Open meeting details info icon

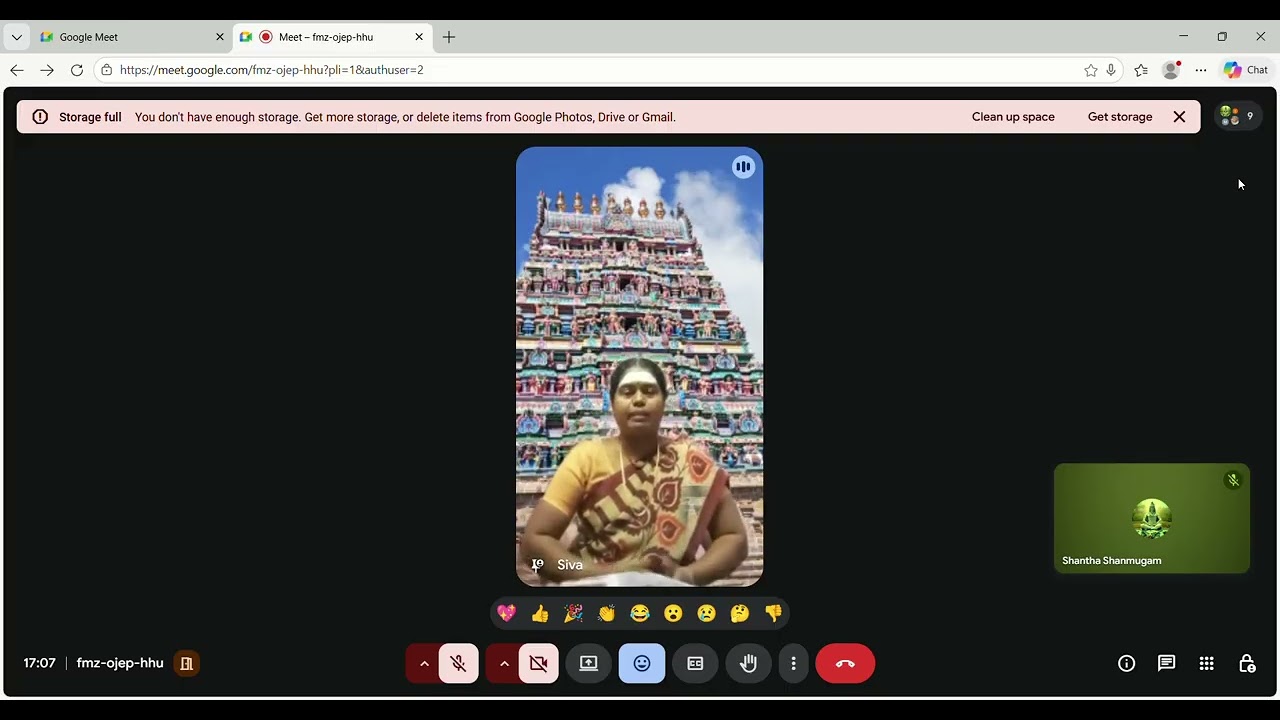[1126, 663]
